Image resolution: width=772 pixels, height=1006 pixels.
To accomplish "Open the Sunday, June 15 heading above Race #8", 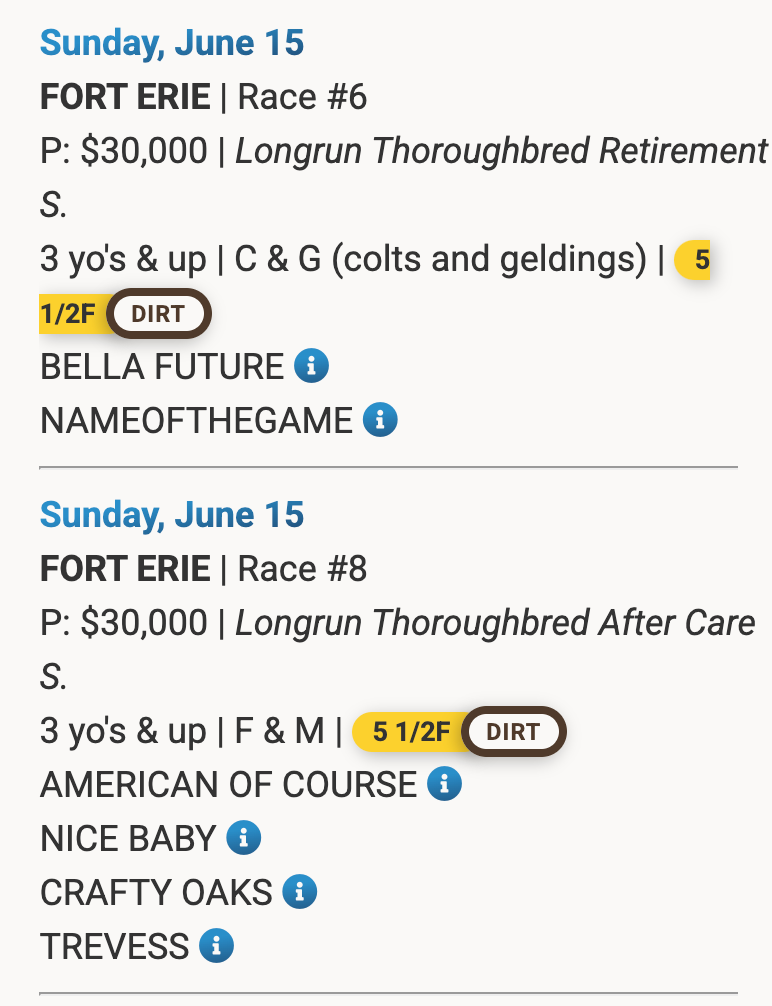I will coord(172,515).
